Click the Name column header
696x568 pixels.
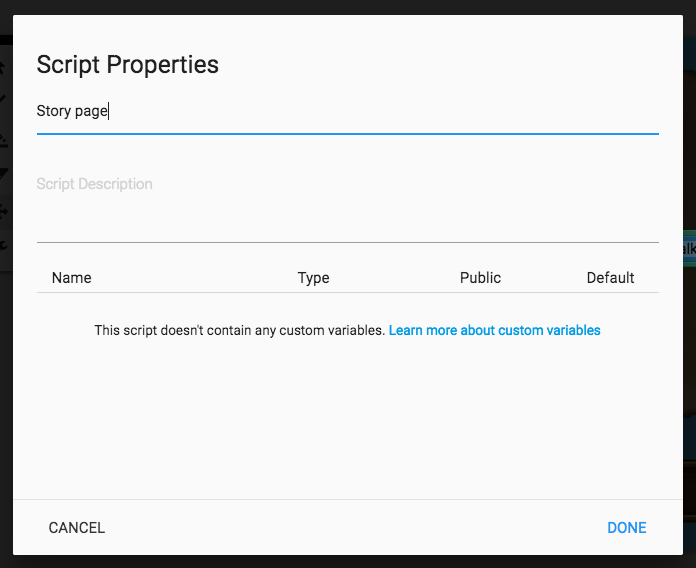71,278
